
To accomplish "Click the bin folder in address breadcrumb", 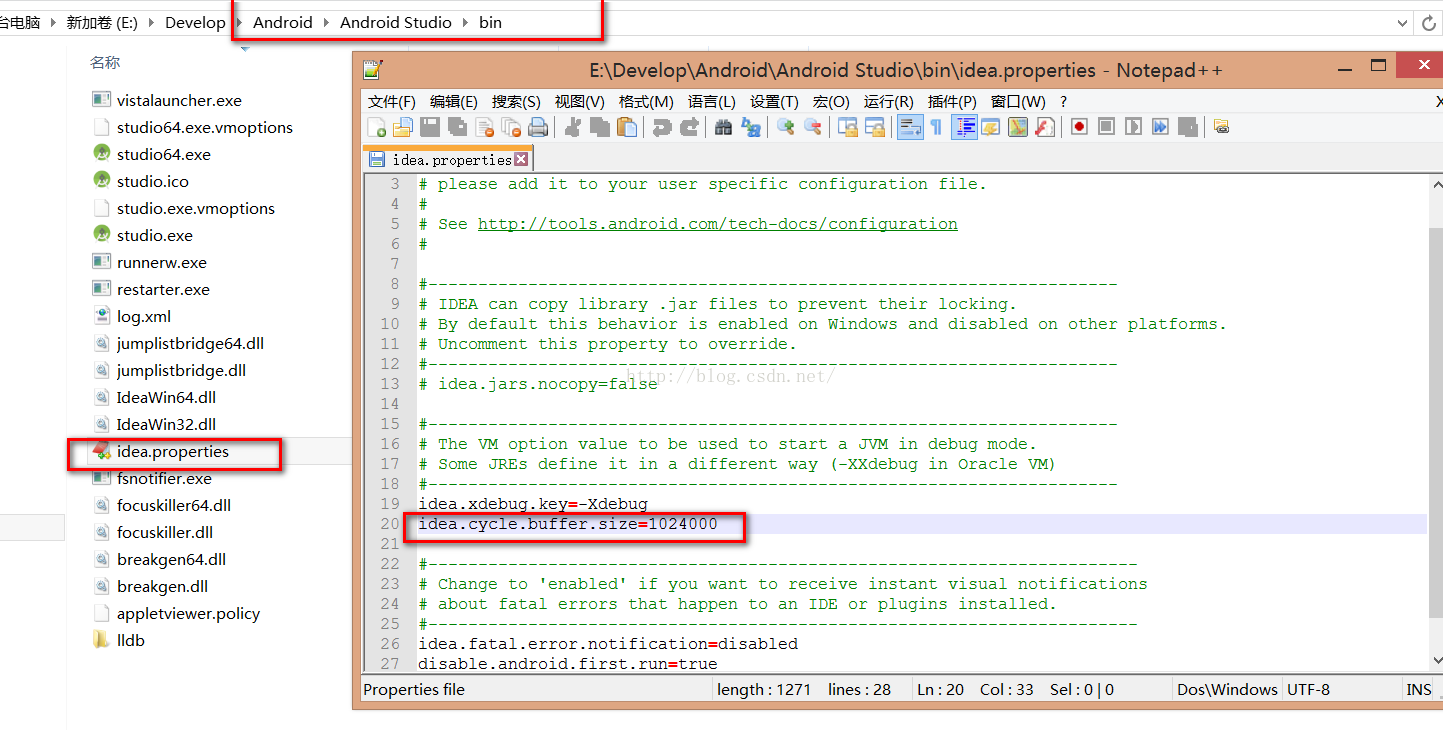I will 490,22.
